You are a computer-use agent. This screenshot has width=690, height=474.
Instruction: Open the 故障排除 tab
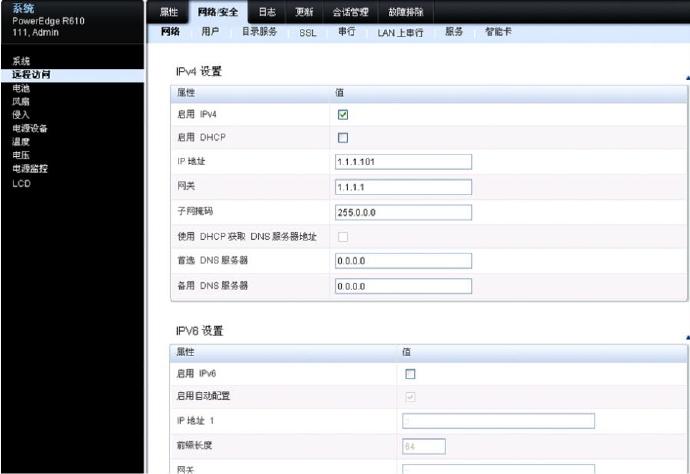pos(406,12)
